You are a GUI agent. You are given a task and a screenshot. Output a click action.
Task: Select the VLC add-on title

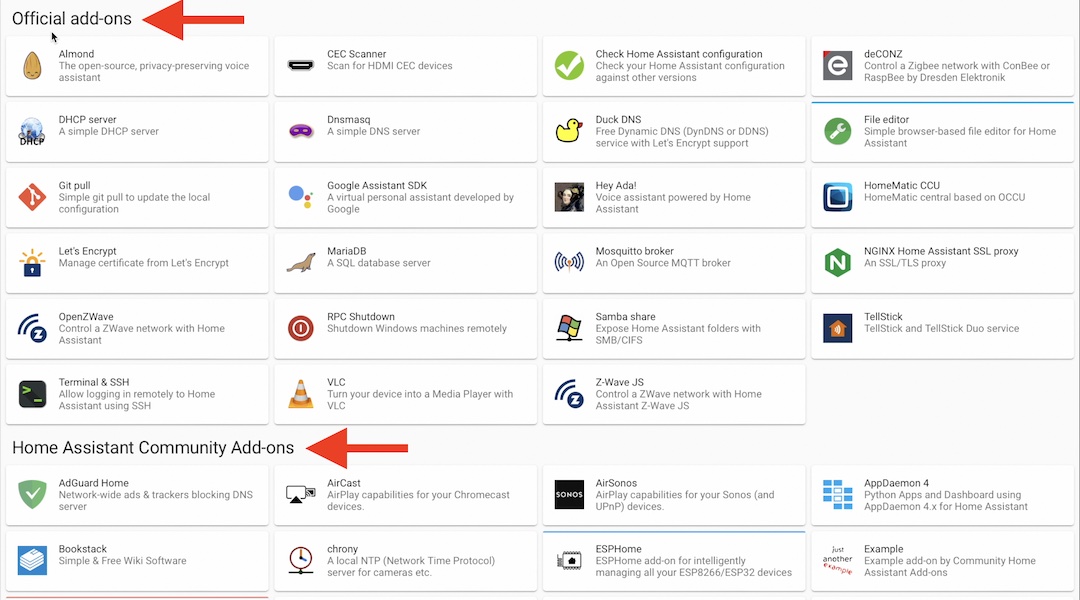click(x=336, y=382)
